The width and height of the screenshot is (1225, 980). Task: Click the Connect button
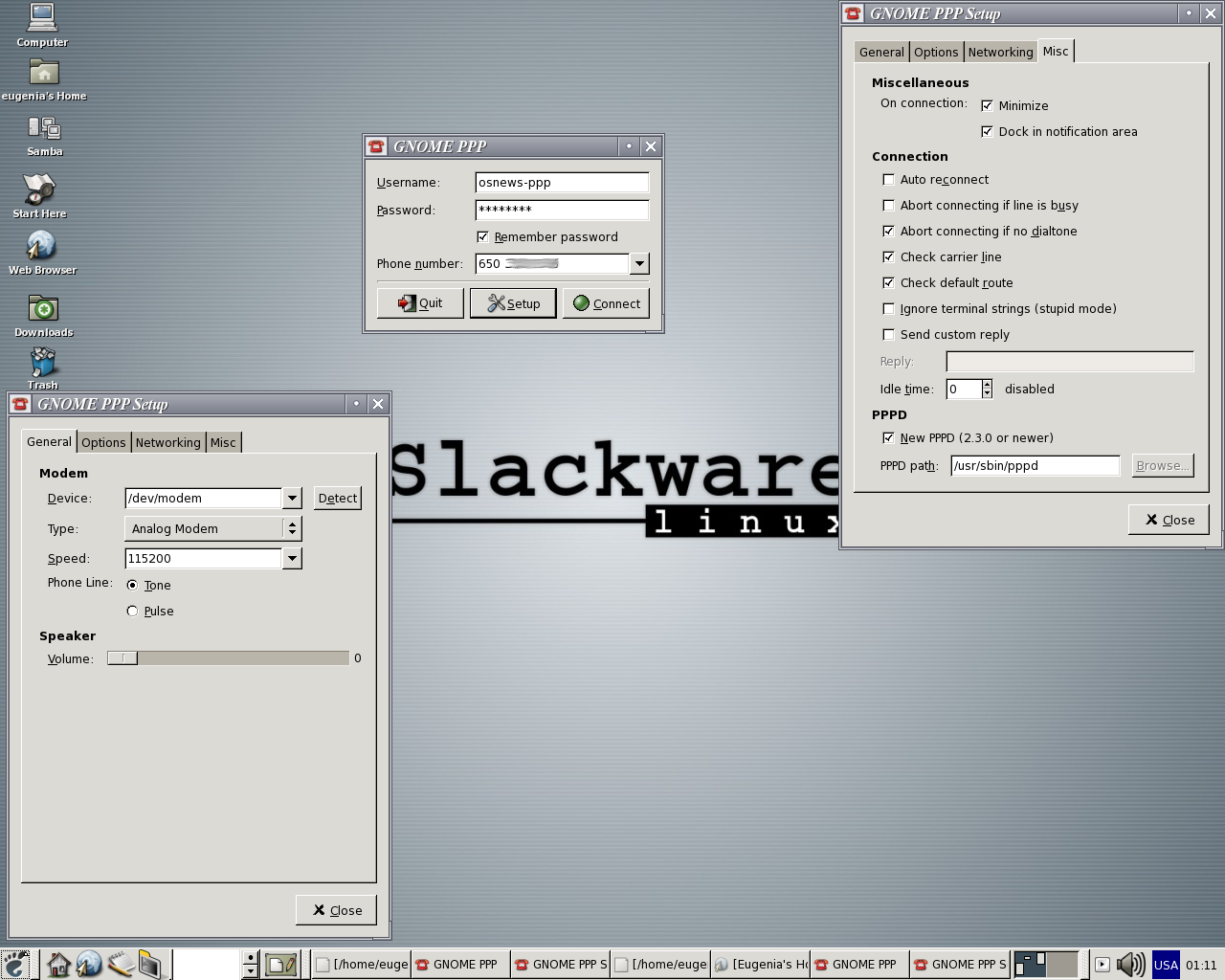click(606, 303)
